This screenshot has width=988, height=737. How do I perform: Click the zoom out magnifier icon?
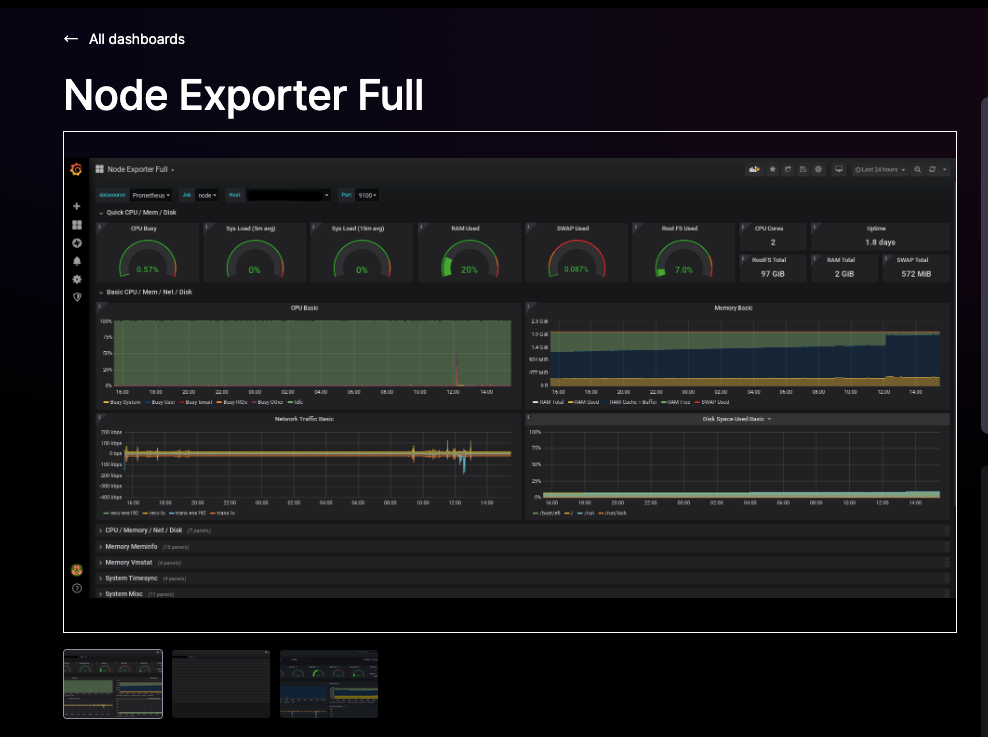pos(917,169)
